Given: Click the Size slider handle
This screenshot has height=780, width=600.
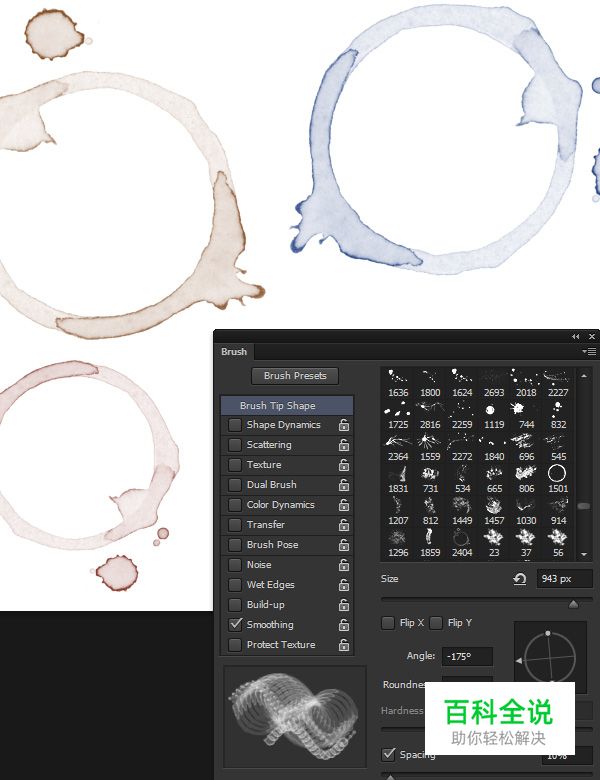Looking at the screenshot, I should point(573,604).
